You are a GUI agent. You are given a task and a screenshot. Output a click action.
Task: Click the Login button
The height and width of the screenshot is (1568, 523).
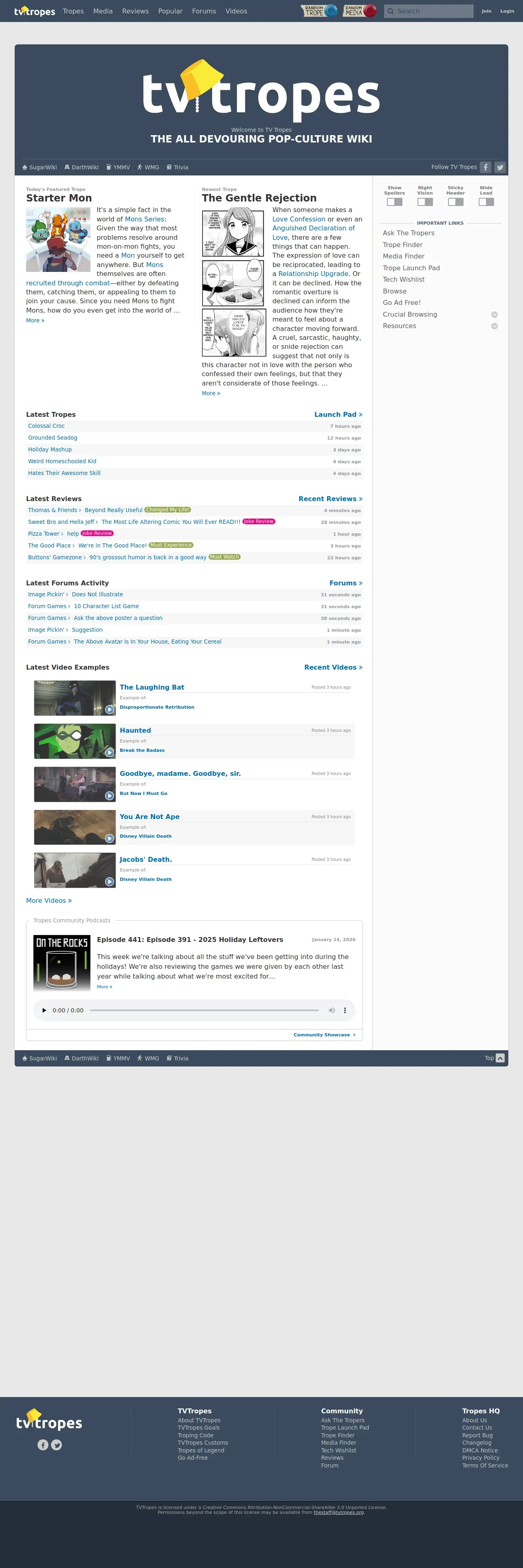[507, 11]
